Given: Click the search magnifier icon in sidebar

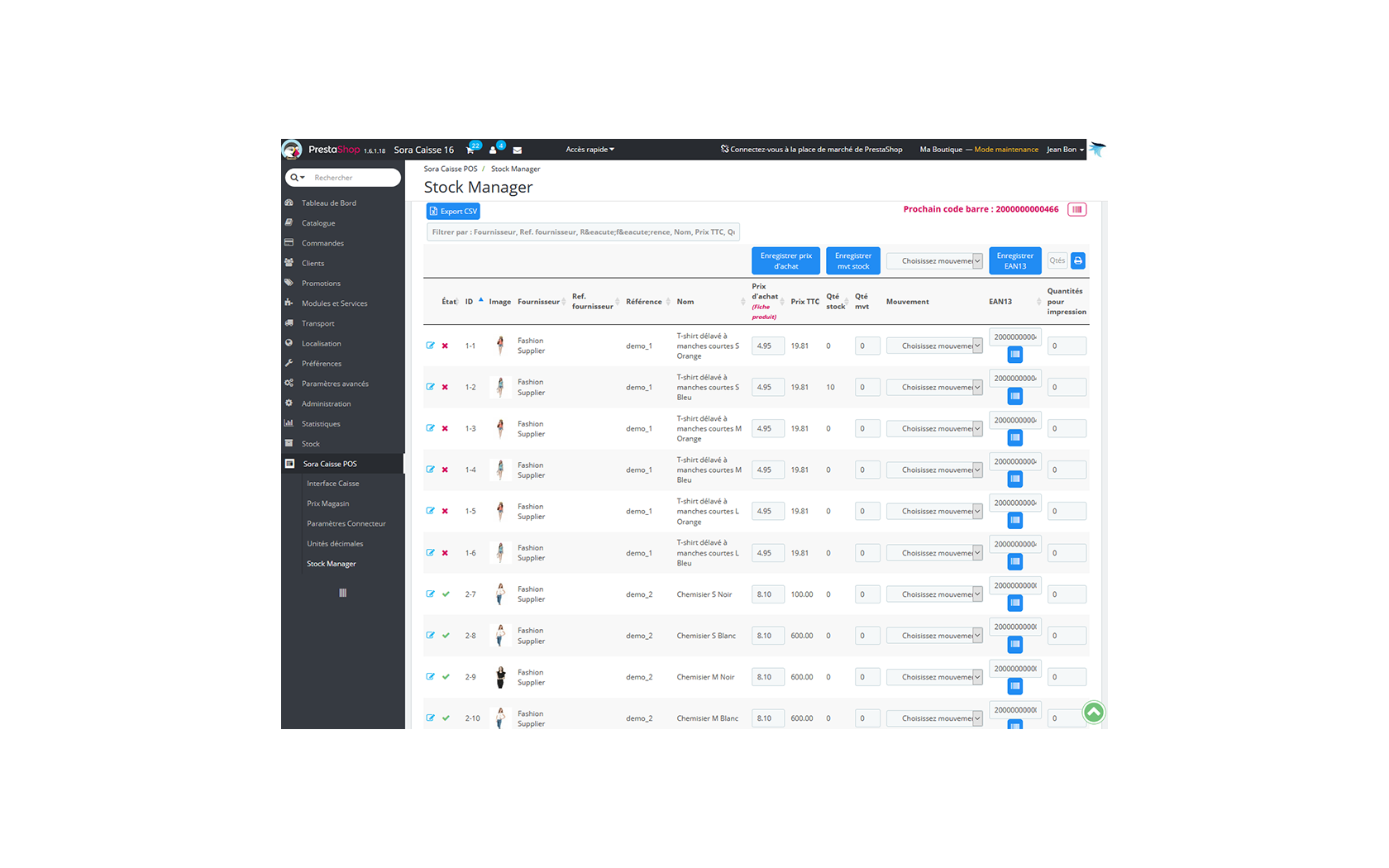Looking at the screenshot, I should coord(295,178).
